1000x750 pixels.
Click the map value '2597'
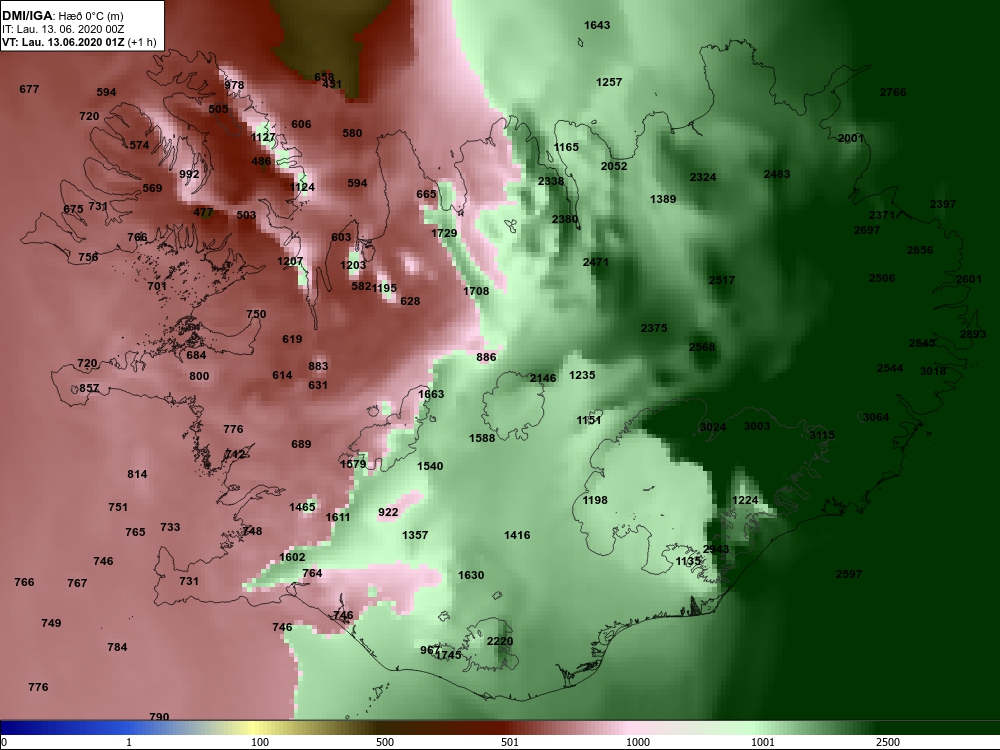[x=849, y=574]
